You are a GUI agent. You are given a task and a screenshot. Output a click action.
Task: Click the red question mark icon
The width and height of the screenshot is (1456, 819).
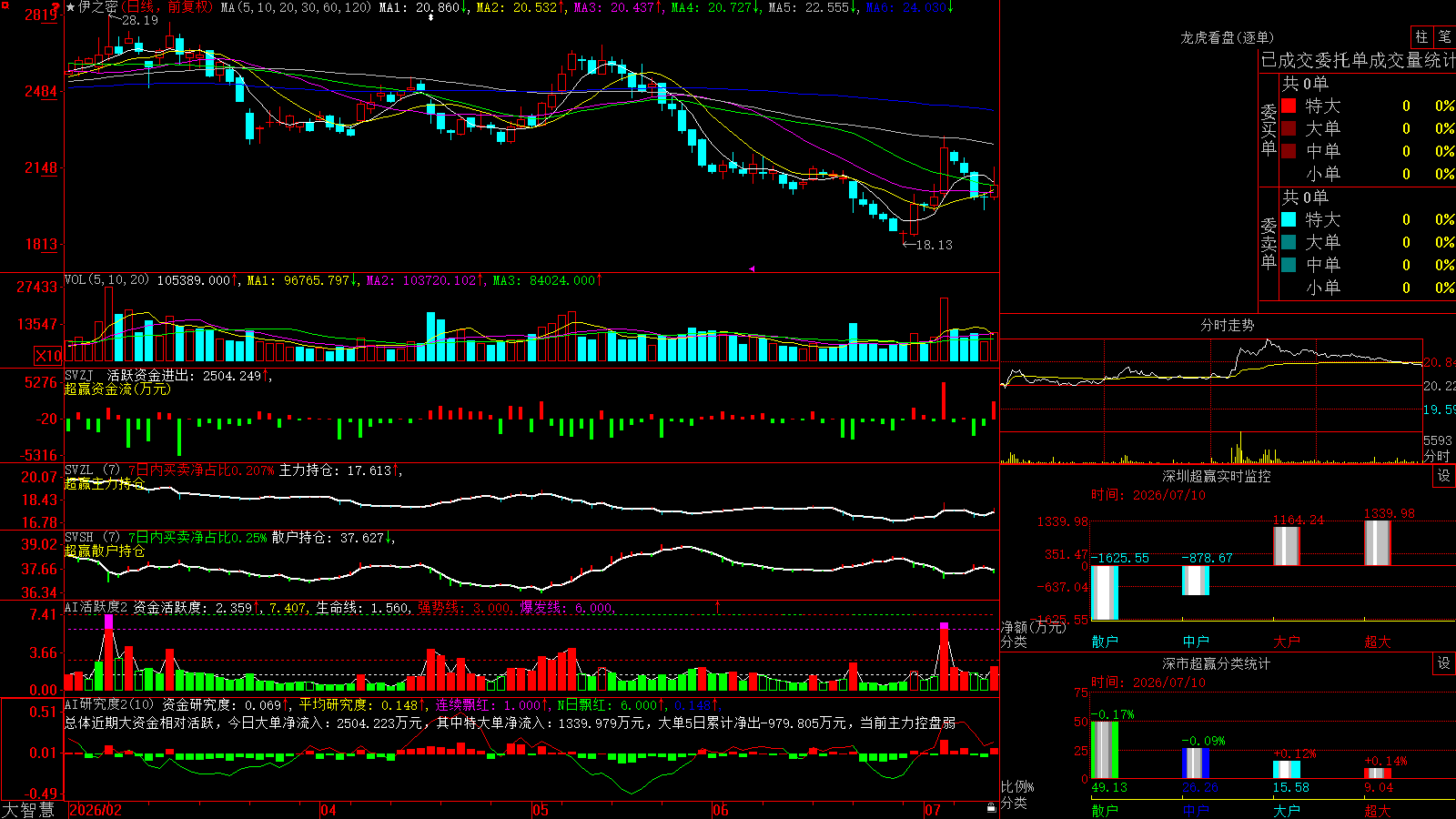coord(56,7)
